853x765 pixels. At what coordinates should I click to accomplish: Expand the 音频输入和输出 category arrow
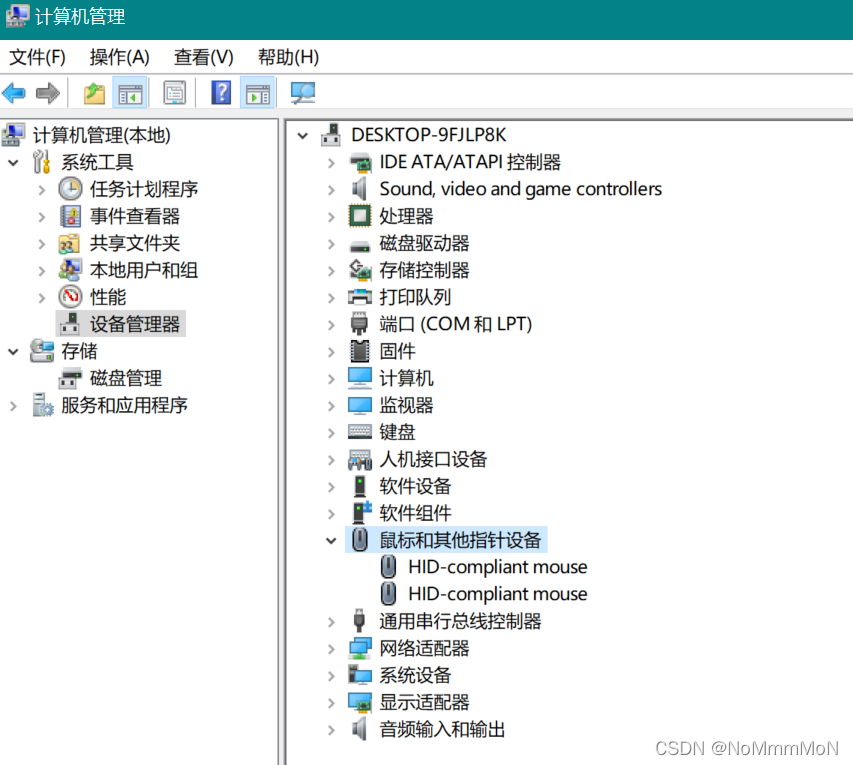pyautogui.click(x=331, y=729)
